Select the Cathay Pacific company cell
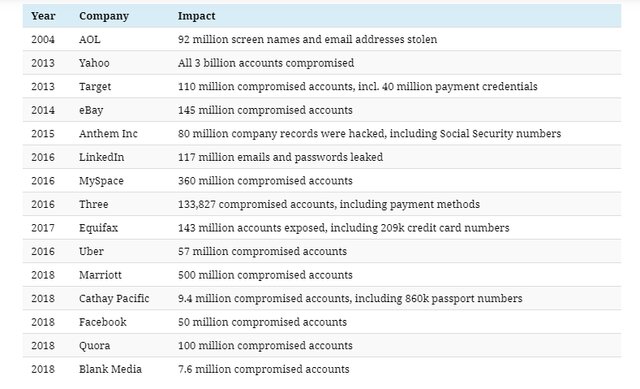The image size is (640, 389). click(x=114, y=299)
